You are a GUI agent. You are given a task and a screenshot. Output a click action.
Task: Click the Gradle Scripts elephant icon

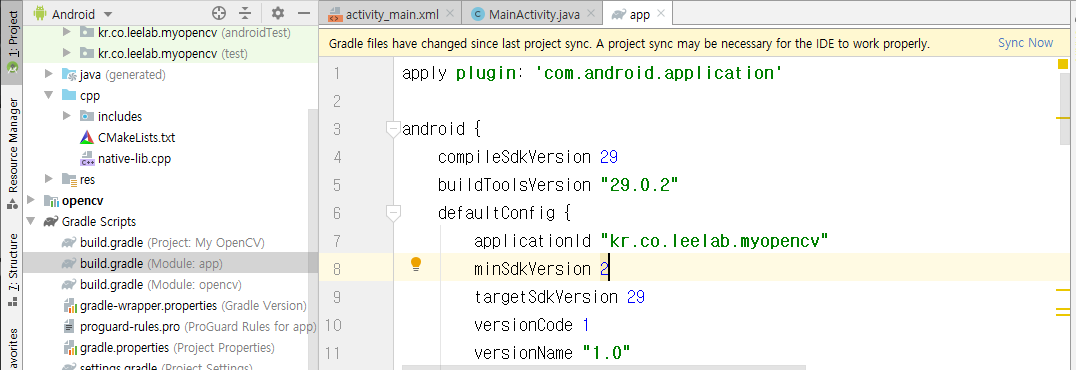pos(51,222)
